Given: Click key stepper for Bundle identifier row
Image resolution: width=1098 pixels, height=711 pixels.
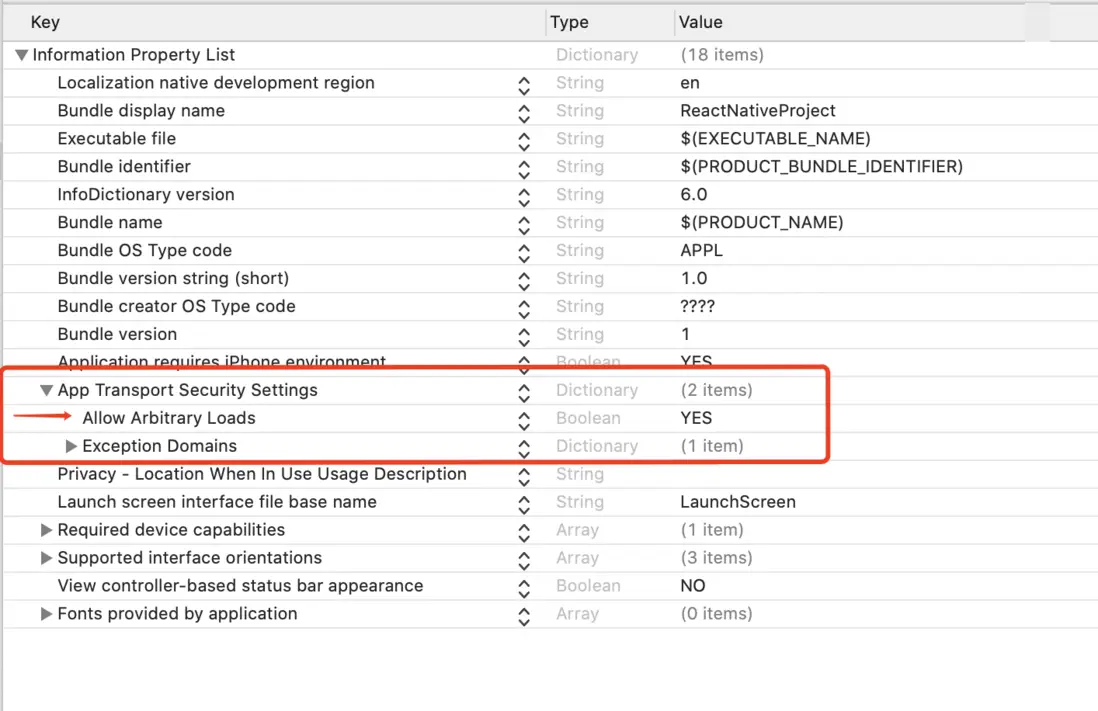Looking at the screenshot, I should point(524,167).
